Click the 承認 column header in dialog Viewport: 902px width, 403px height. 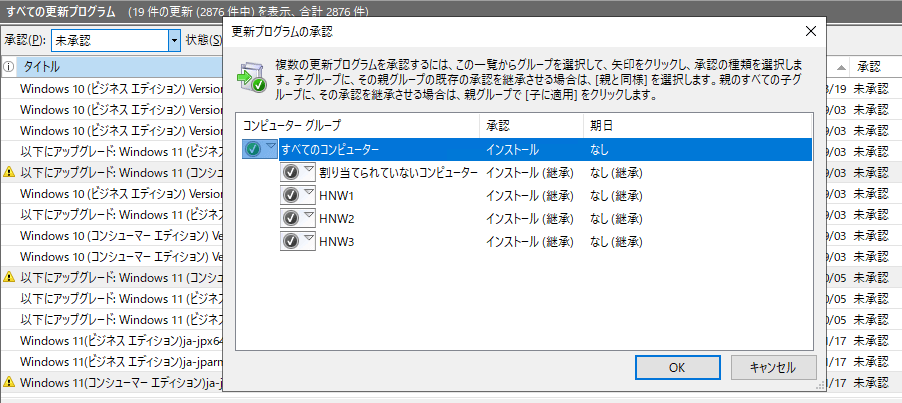pos(531,125)
